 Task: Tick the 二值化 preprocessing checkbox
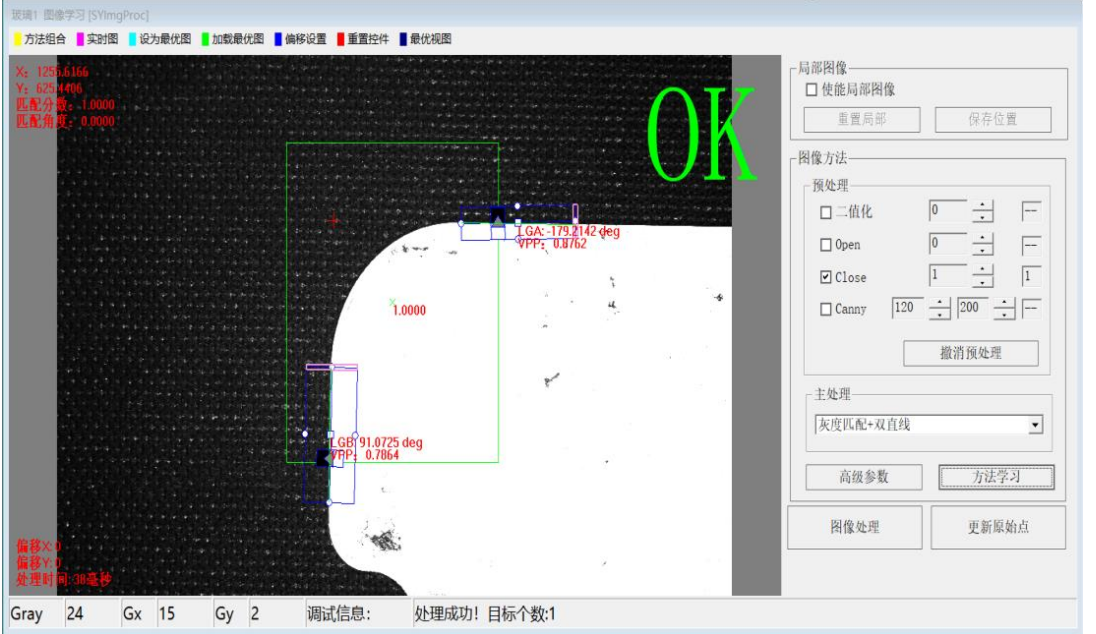coord(826,212)
